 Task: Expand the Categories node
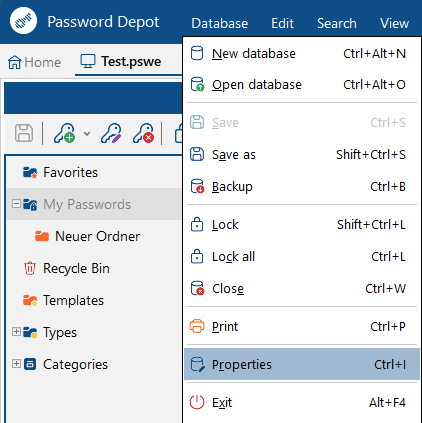tap(16, 363)
